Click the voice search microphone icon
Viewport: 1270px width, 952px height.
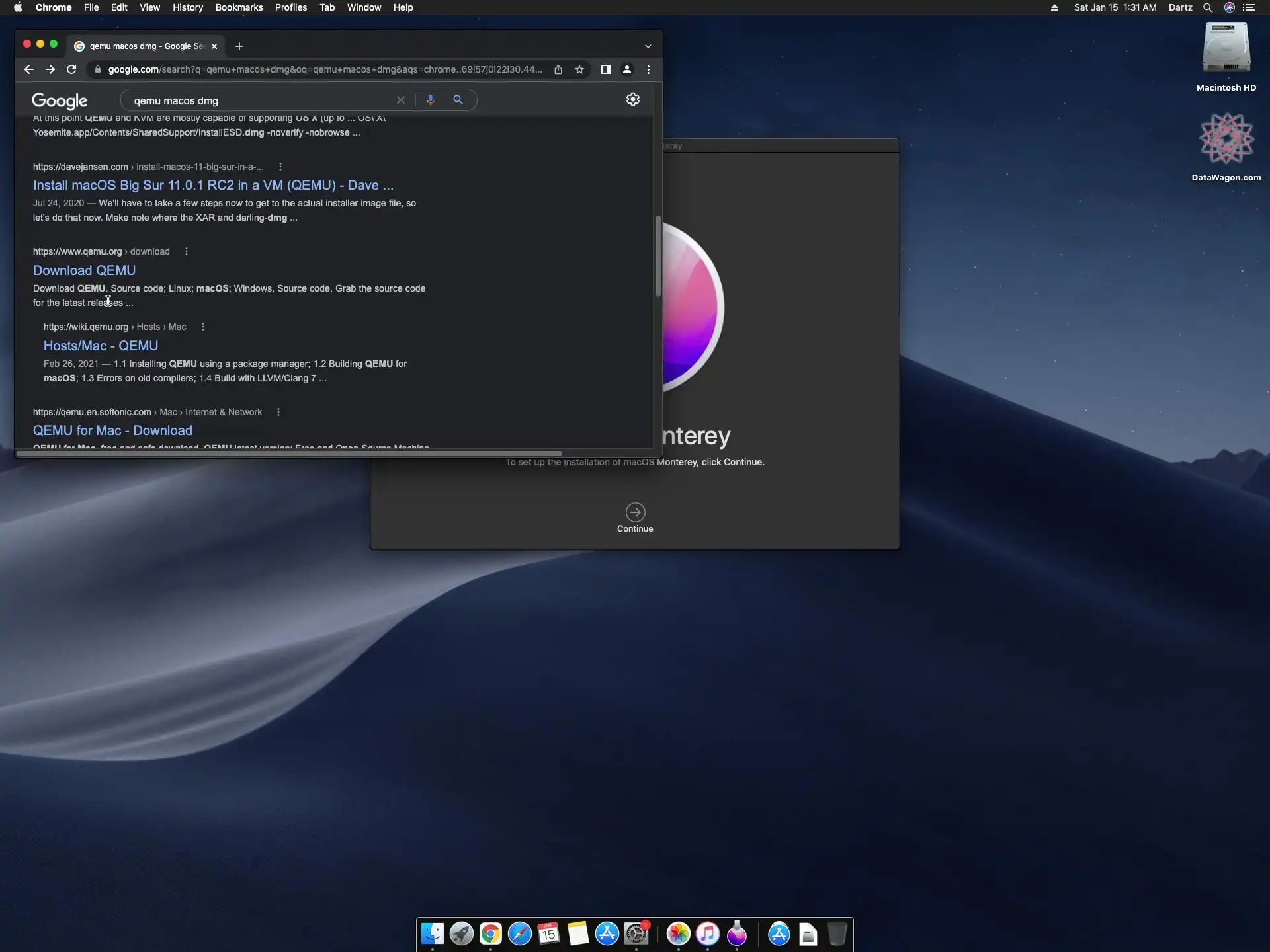pyautogui.click(x=431, y=100)
